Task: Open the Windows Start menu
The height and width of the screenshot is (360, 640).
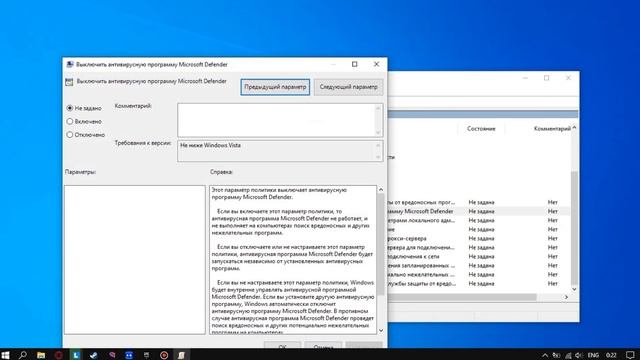Action: coord(5,355)
